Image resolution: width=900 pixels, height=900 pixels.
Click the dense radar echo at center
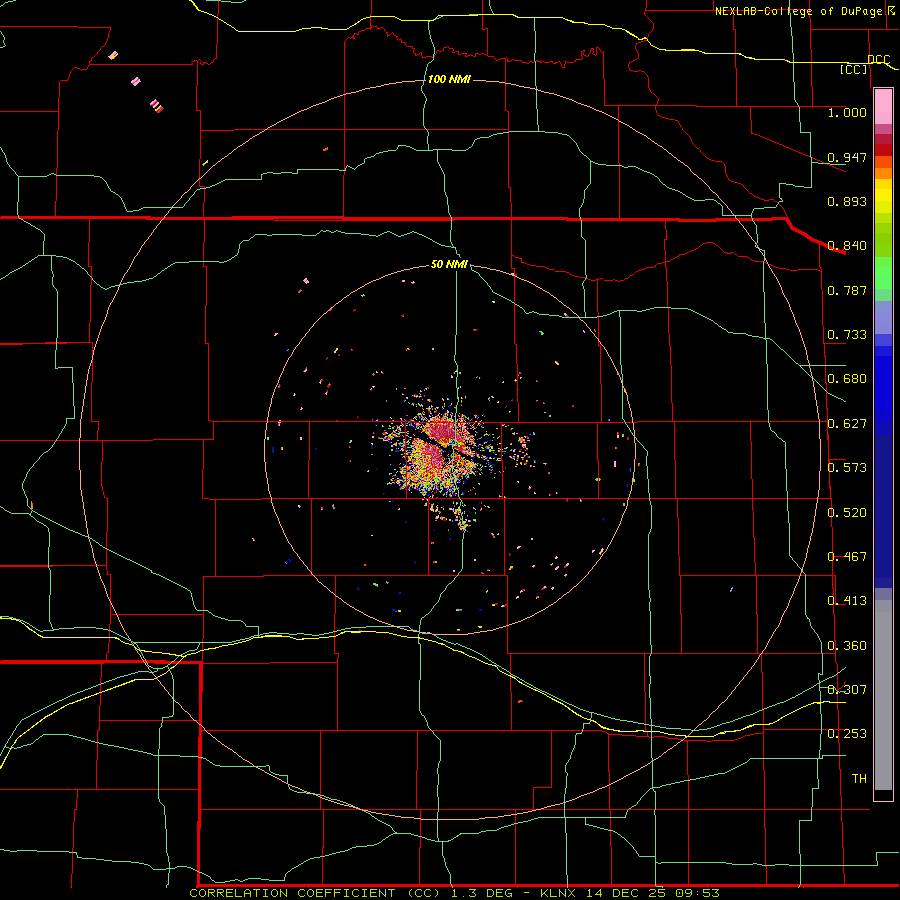pyautogui.click(x=439, y=451)
